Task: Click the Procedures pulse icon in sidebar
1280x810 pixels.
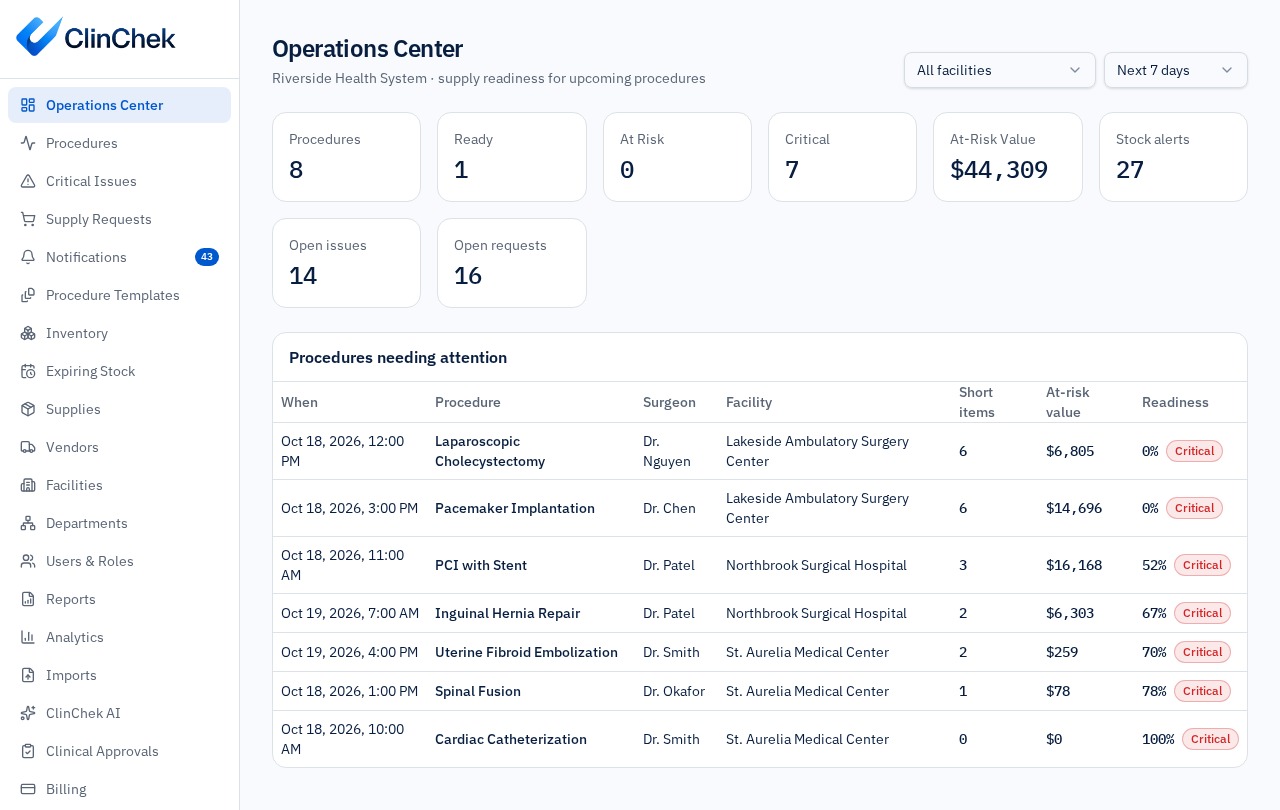Action: click(x=28, y=143)
